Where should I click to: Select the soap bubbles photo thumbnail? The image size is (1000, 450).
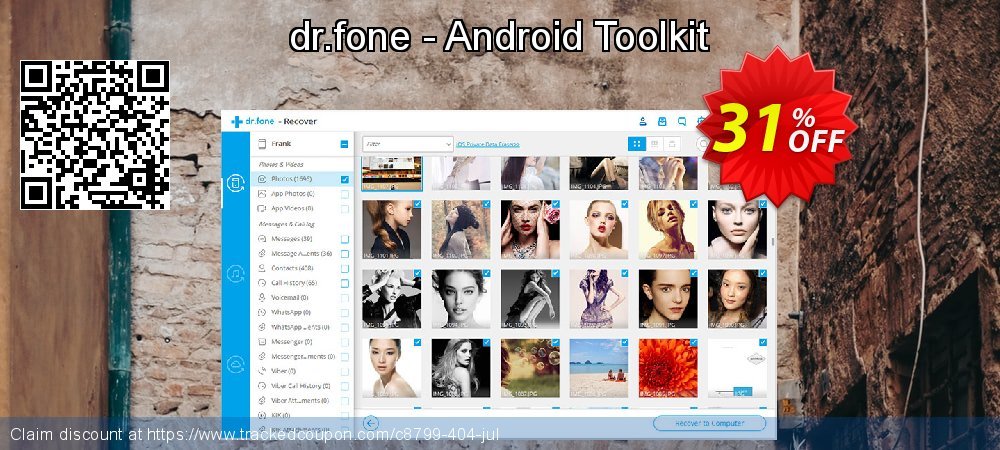coord(530,368)
